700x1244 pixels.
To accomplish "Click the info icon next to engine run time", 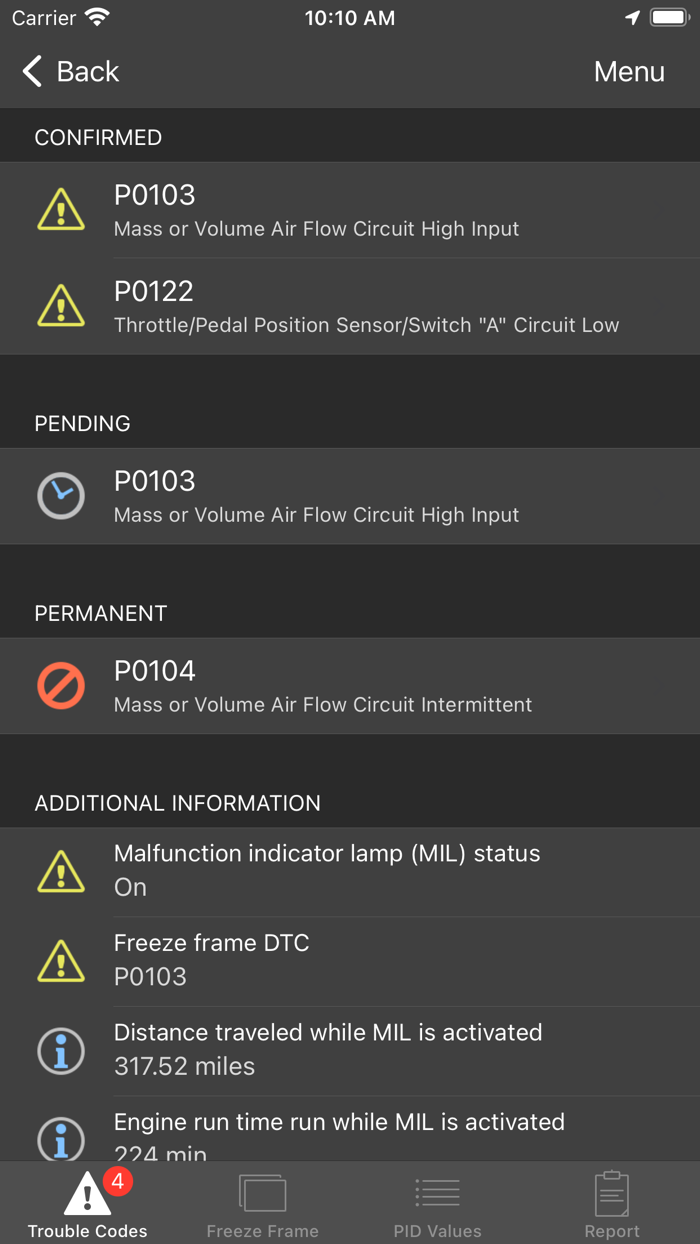I will 61,1139.
